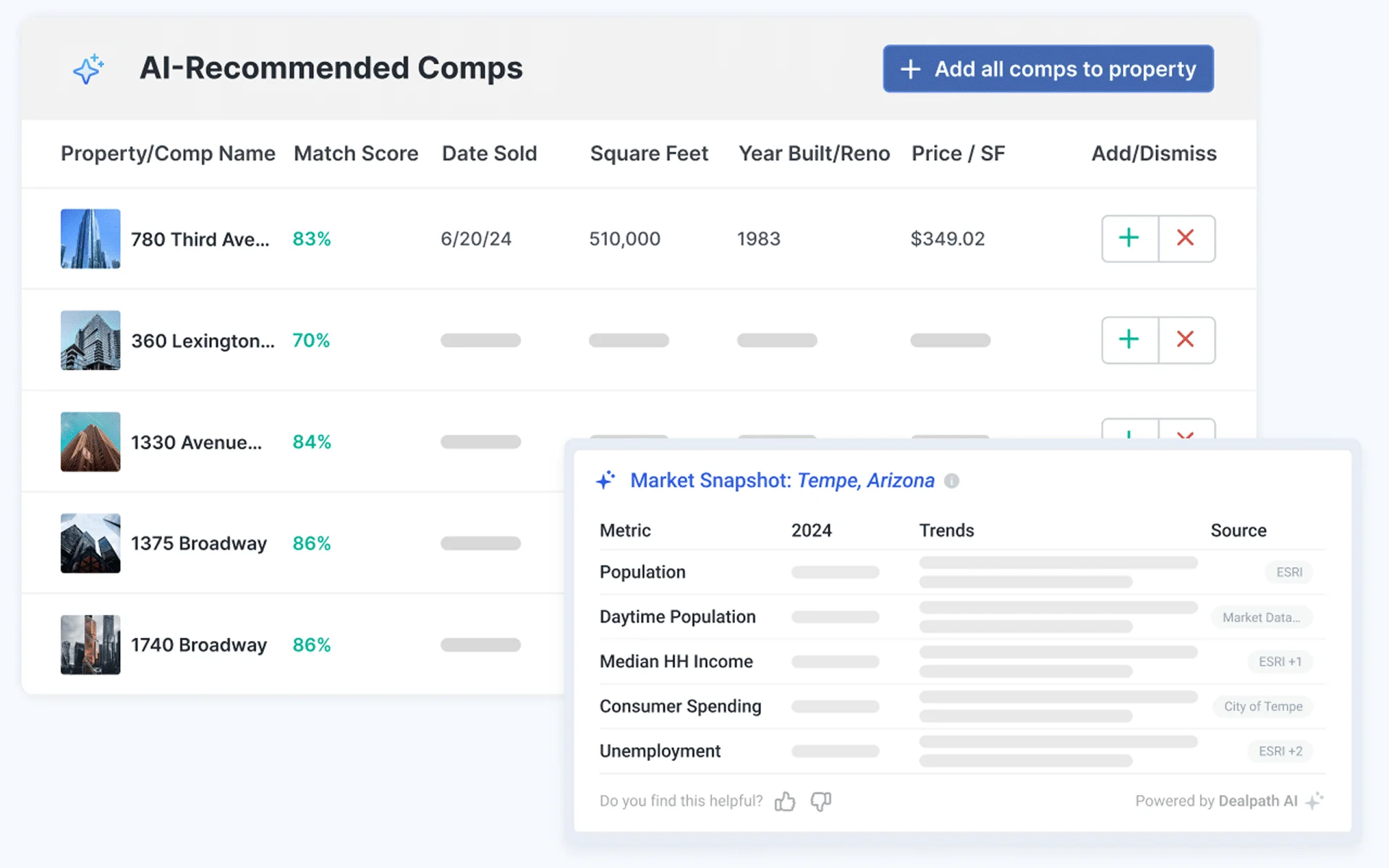
Task: Sort comps by the Date Sold column
Action: pyautogui.click(x=489, y=153)
